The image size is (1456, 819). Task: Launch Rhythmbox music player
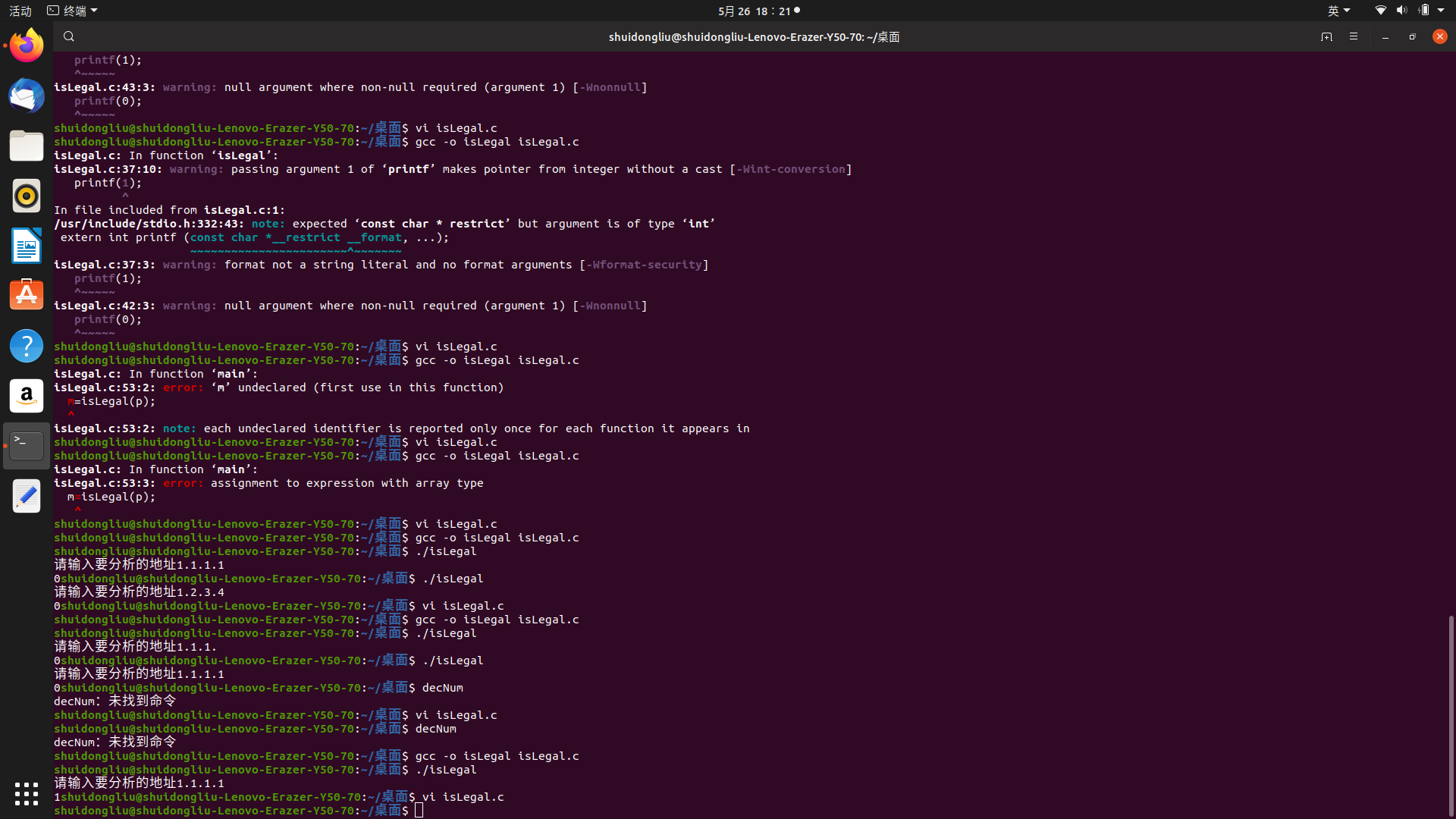pos(27,196)
